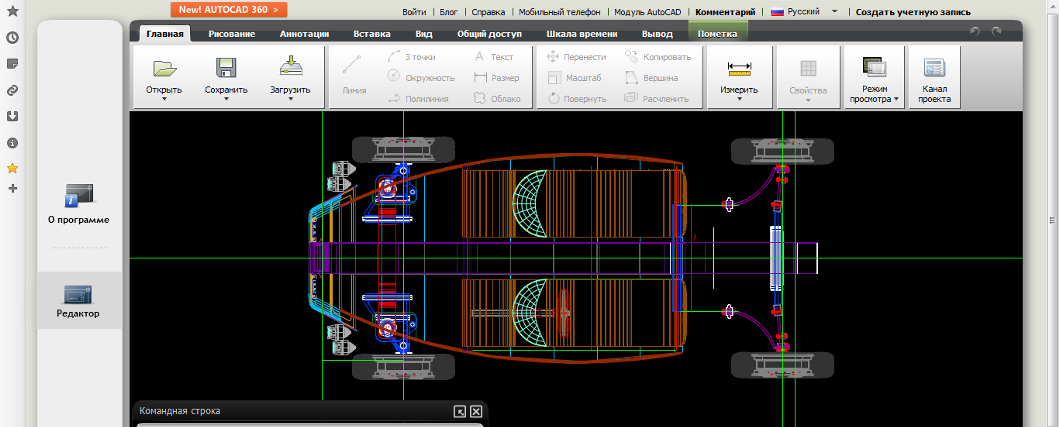Select the Облако revision cloud tool
1059x427 pixels.
[497, 99]
